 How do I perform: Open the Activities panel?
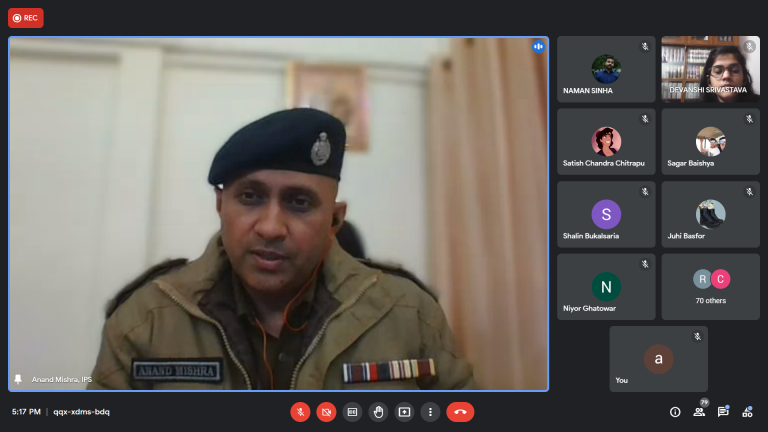[748, 411]
